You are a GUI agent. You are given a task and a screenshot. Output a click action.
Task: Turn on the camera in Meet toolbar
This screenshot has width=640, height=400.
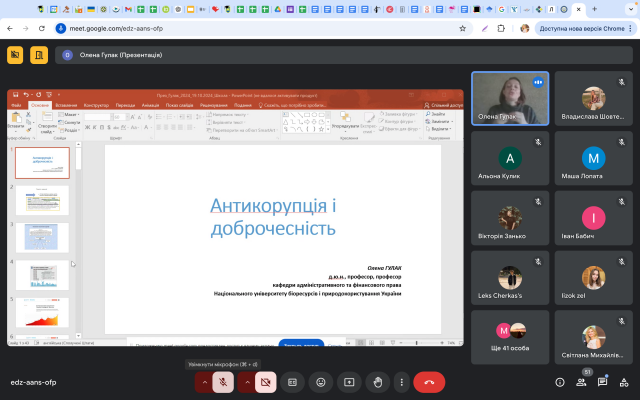click(265, 382)
